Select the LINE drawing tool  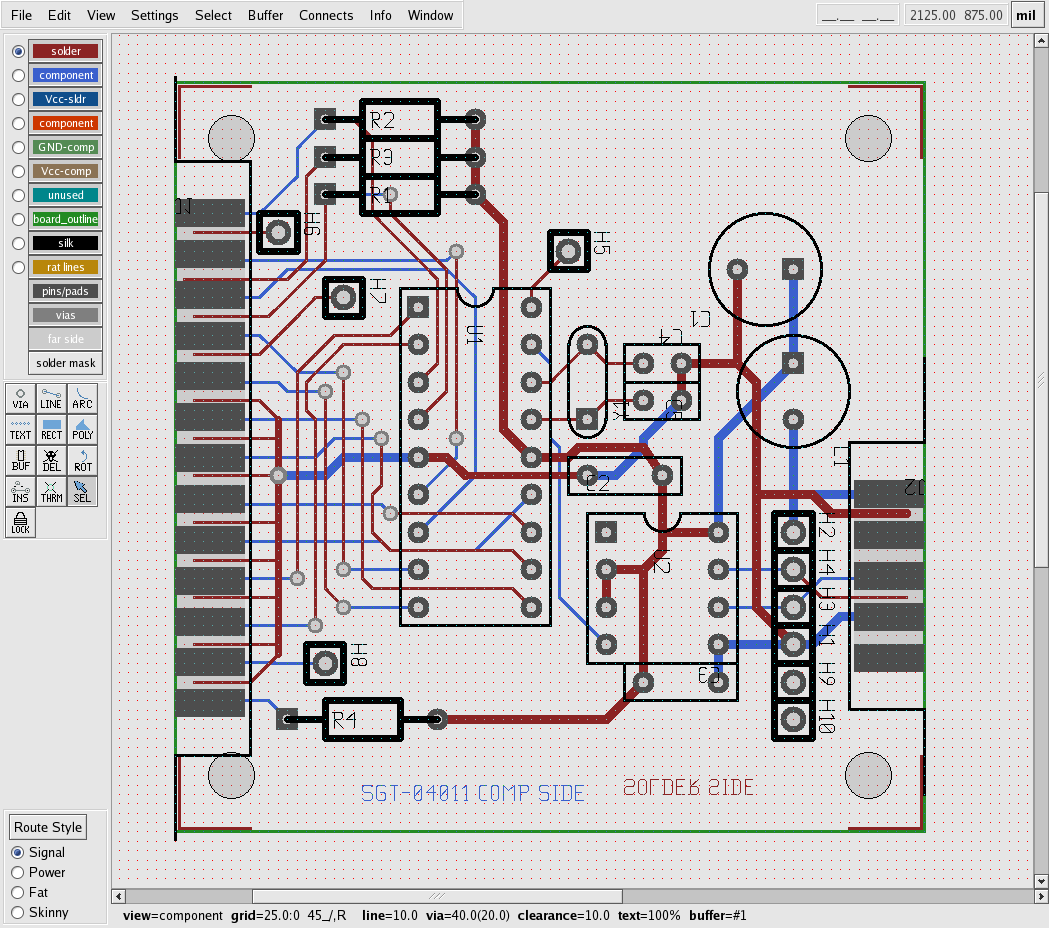point(51,399)
